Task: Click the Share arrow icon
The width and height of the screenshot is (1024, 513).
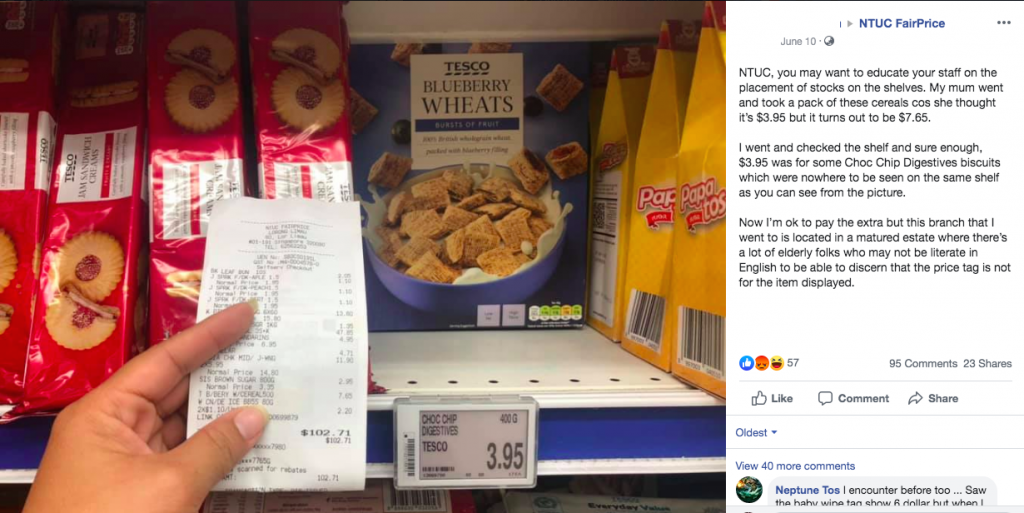Action: click(916, 398)
